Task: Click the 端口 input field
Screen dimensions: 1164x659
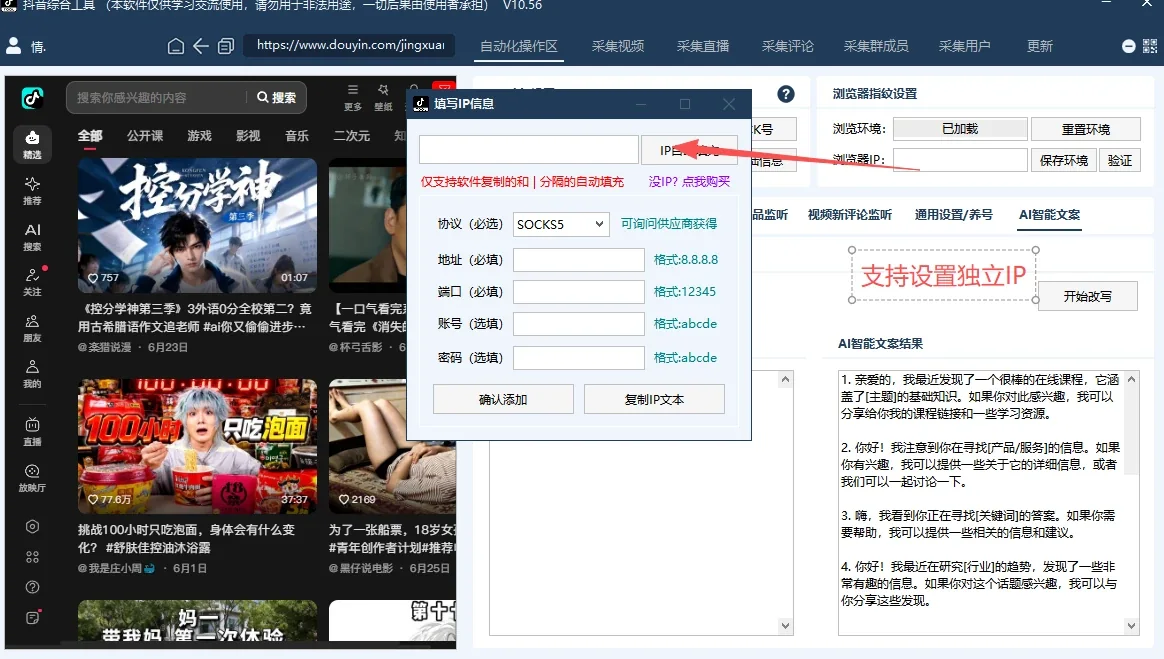Action: 578,292
